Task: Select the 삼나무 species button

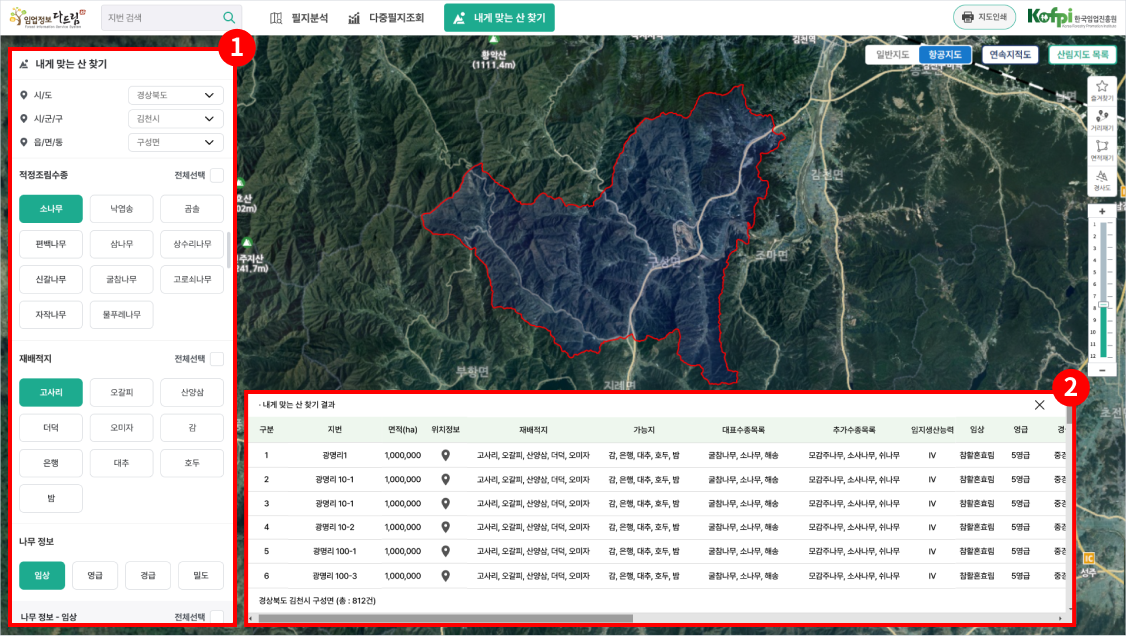Action: tap(121, 244)
